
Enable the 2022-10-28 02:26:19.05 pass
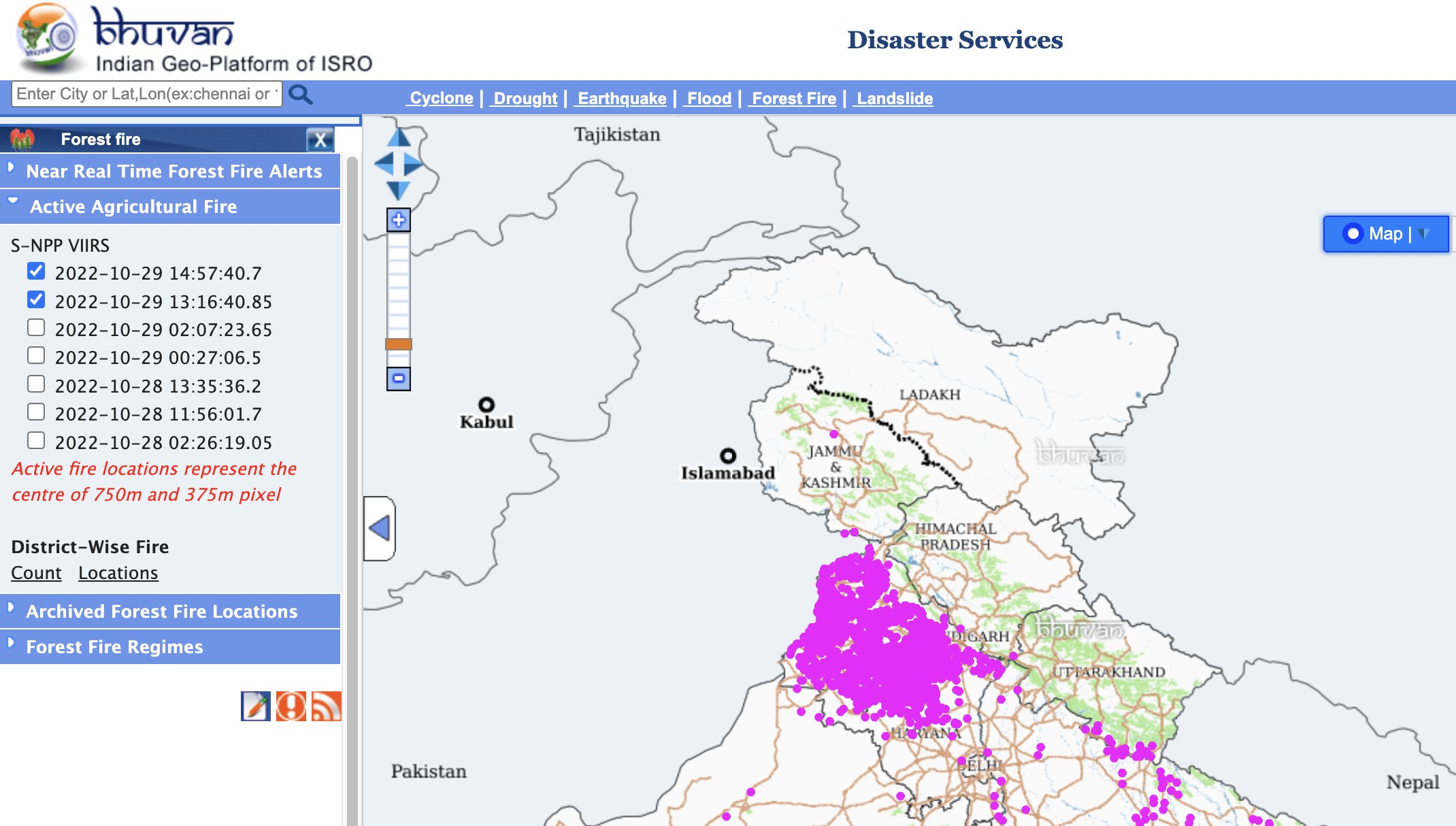click(36, 441)
